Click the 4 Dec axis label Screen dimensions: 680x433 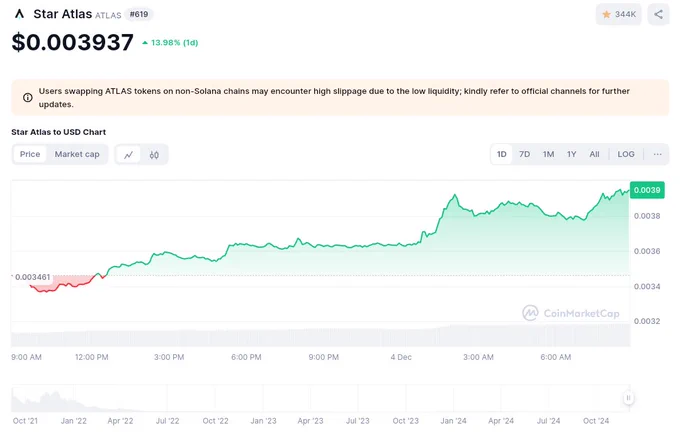(401, 357)
